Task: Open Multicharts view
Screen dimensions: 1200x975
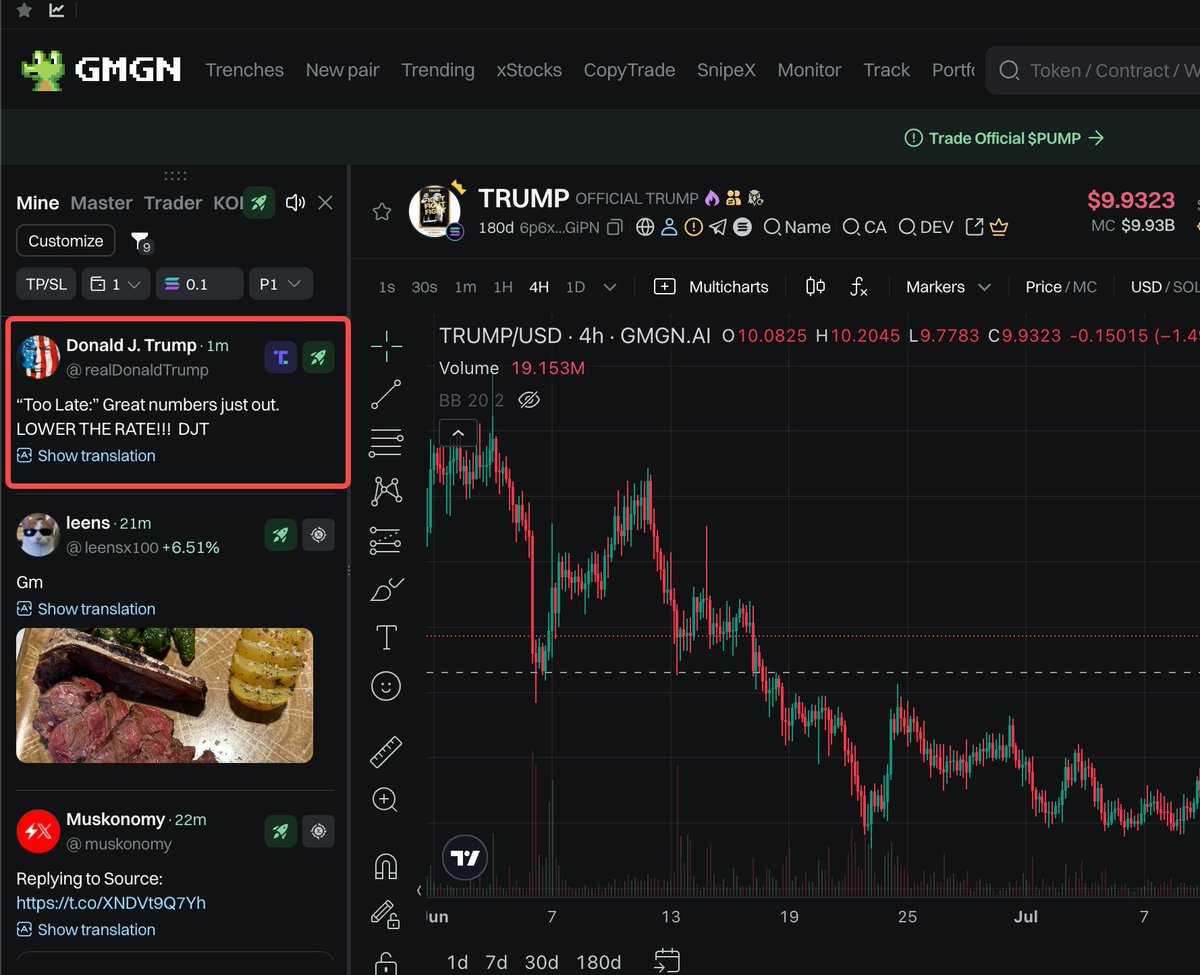Action: (x=711, y=287)
